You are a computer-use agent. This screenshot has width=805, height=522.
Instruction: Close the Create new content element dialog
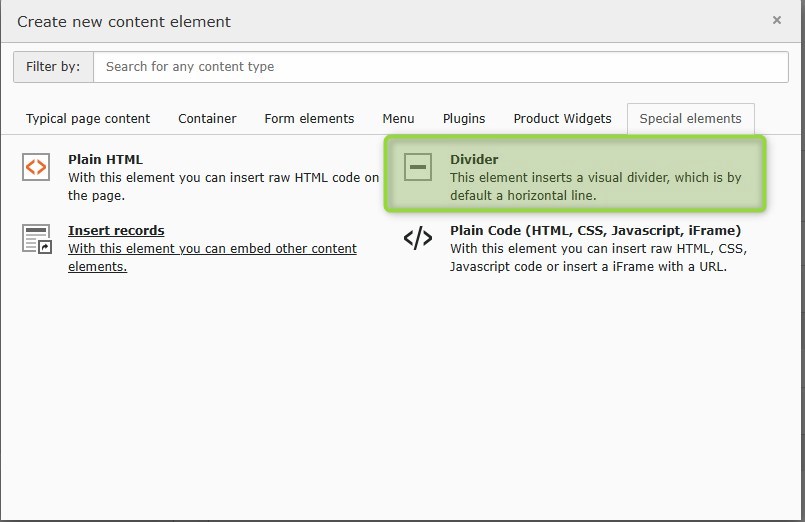tap(777, 20)
